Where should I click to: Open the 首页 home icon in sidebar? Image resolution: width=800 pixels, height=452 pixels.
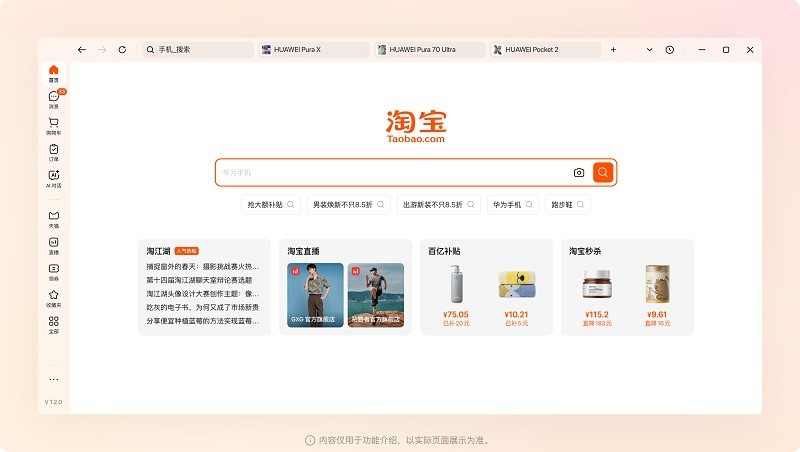coord(54,73)
